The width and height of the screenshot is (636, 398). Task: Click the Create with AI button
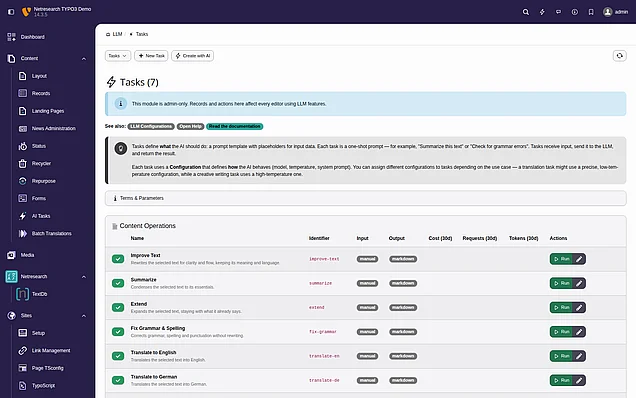click(x=193, y=56)
